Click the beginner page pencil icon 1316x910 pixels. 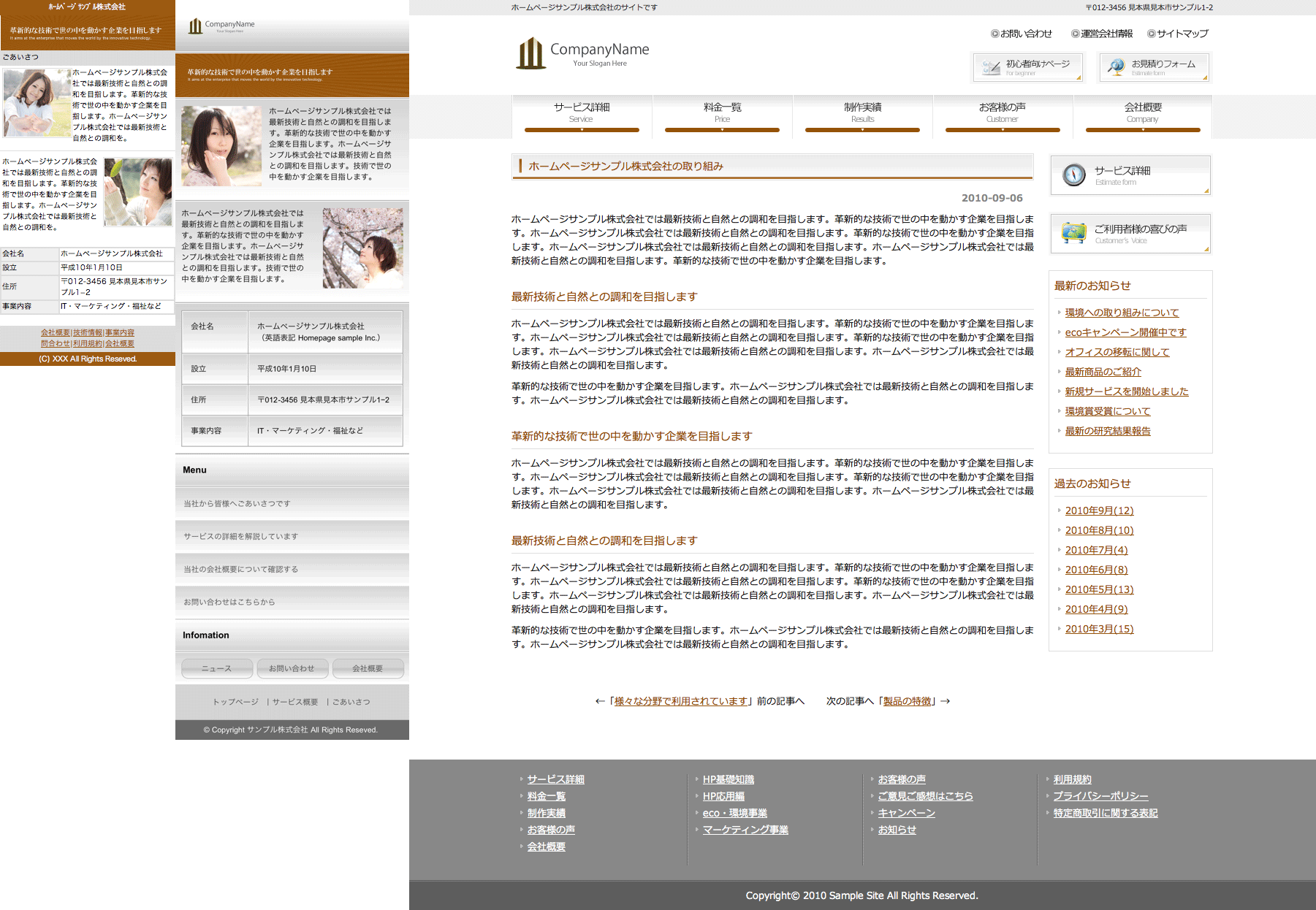click(x=991, y=68)
